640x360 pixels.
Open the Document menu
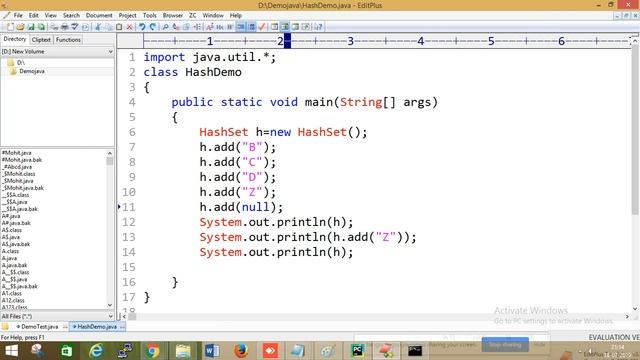tap(99, 16)
